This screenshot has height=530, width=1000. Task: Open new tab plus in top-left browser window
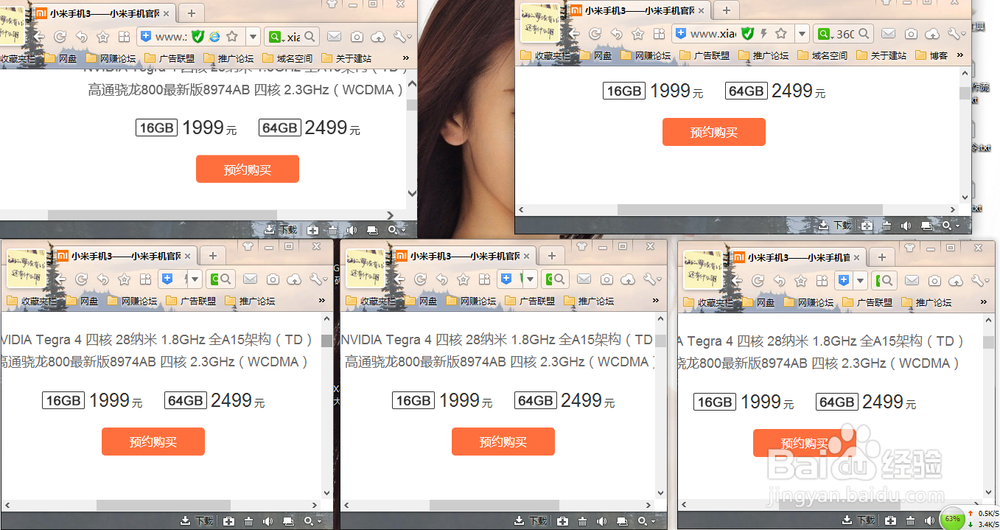point(191,12)
